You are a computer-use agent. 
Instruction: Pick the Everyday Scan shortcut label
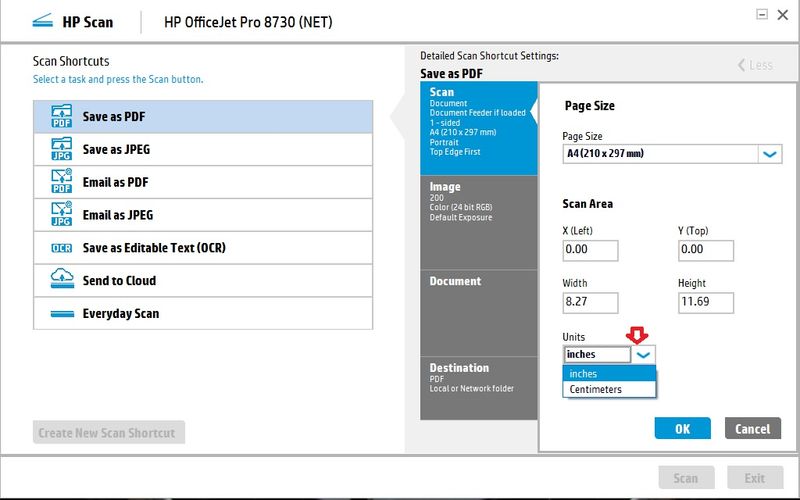click(x=121, y=313)
